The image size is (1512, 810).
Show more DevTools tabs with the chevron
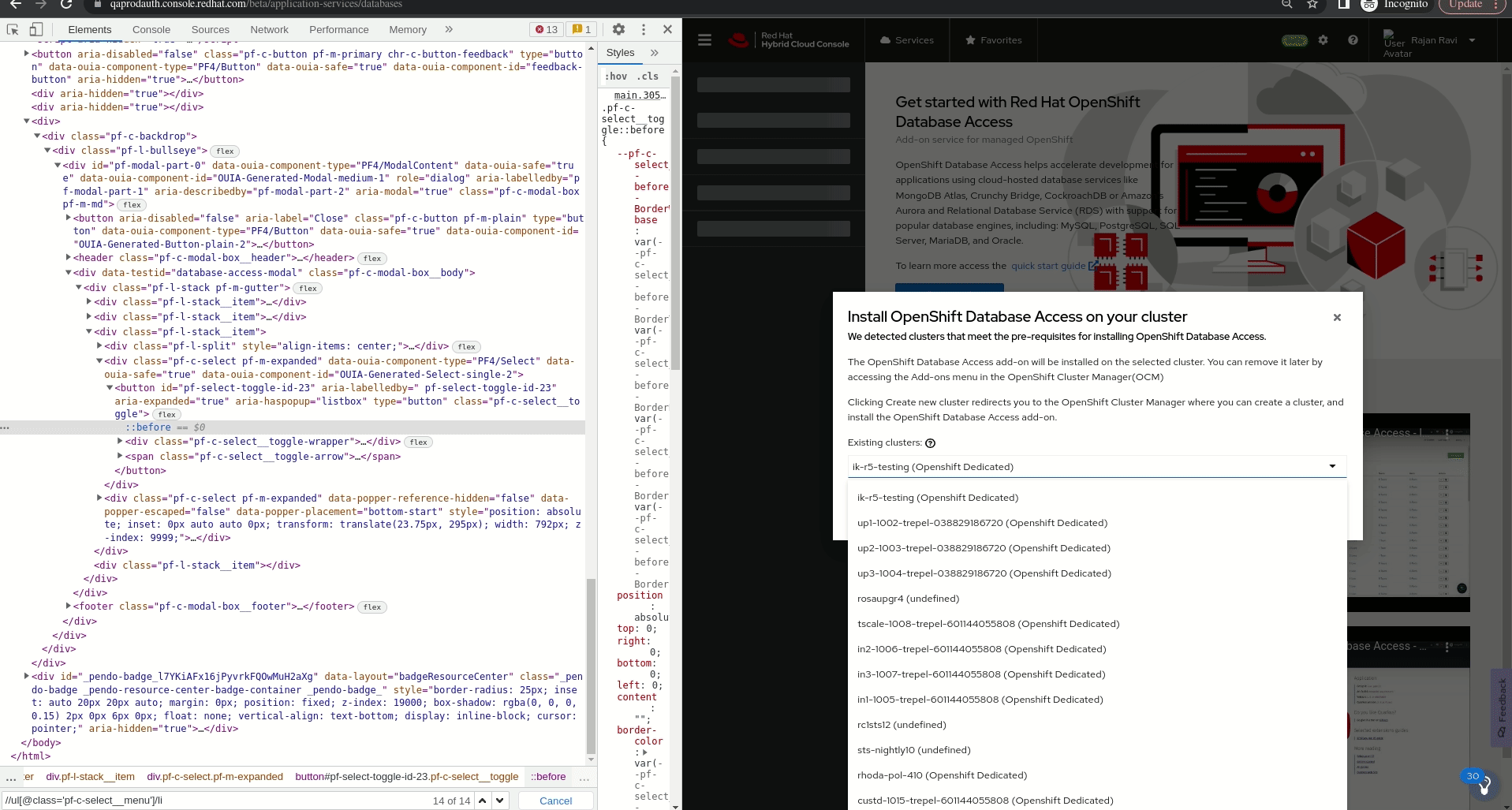(x=449, y=29)
